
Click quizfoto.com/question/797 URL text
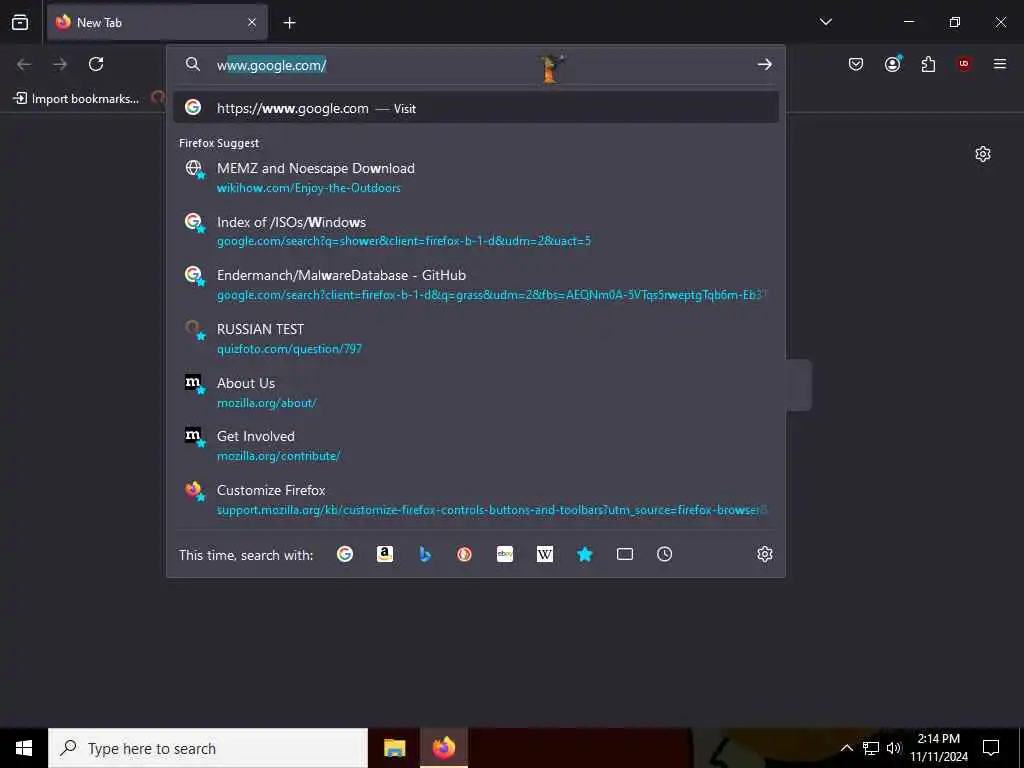tap(289, 349)
